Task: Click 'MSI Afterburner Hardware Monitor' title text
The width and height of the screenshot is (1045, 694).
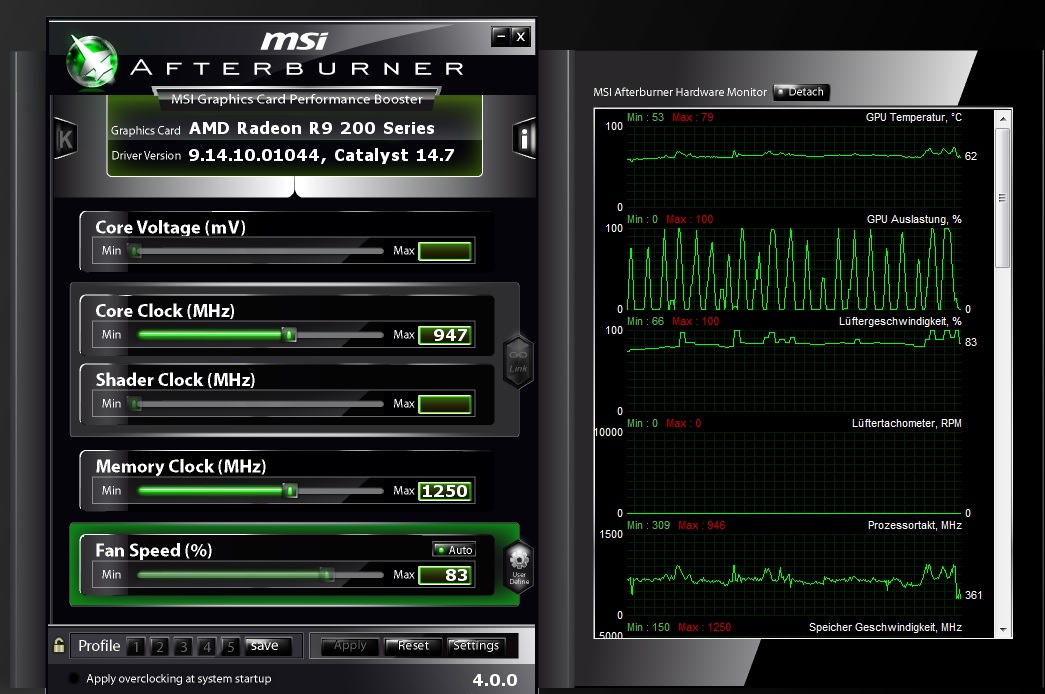Action: point(680,92)
